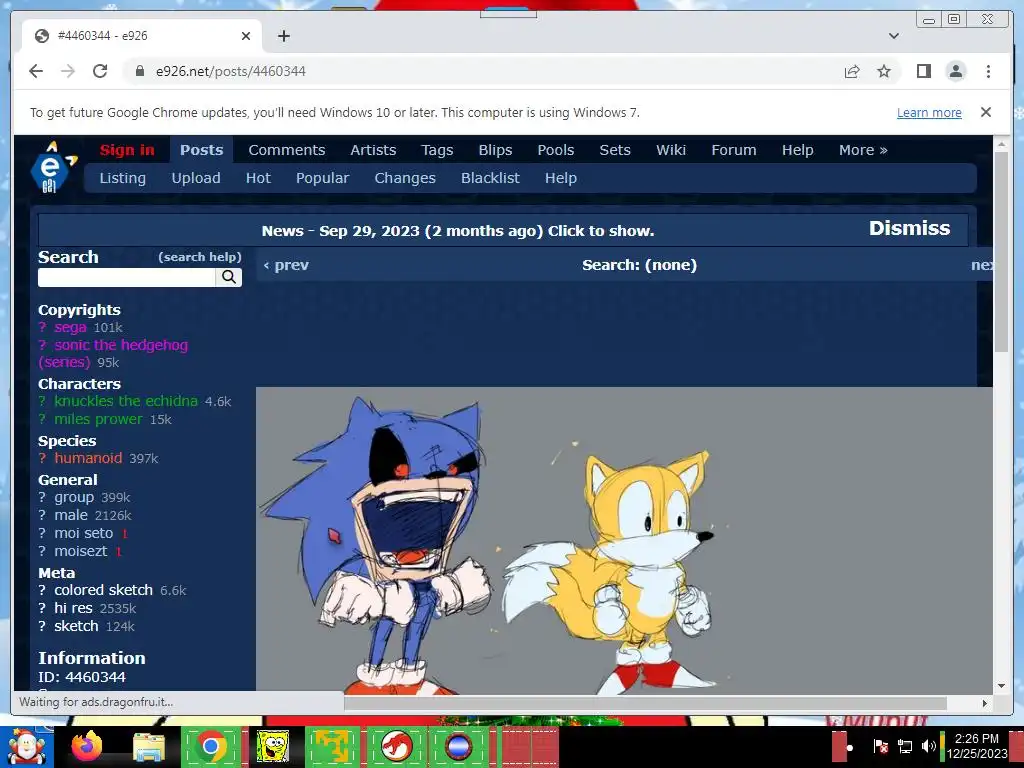
Task: Open wiki question mark beside group
Action: pos(42,498)
